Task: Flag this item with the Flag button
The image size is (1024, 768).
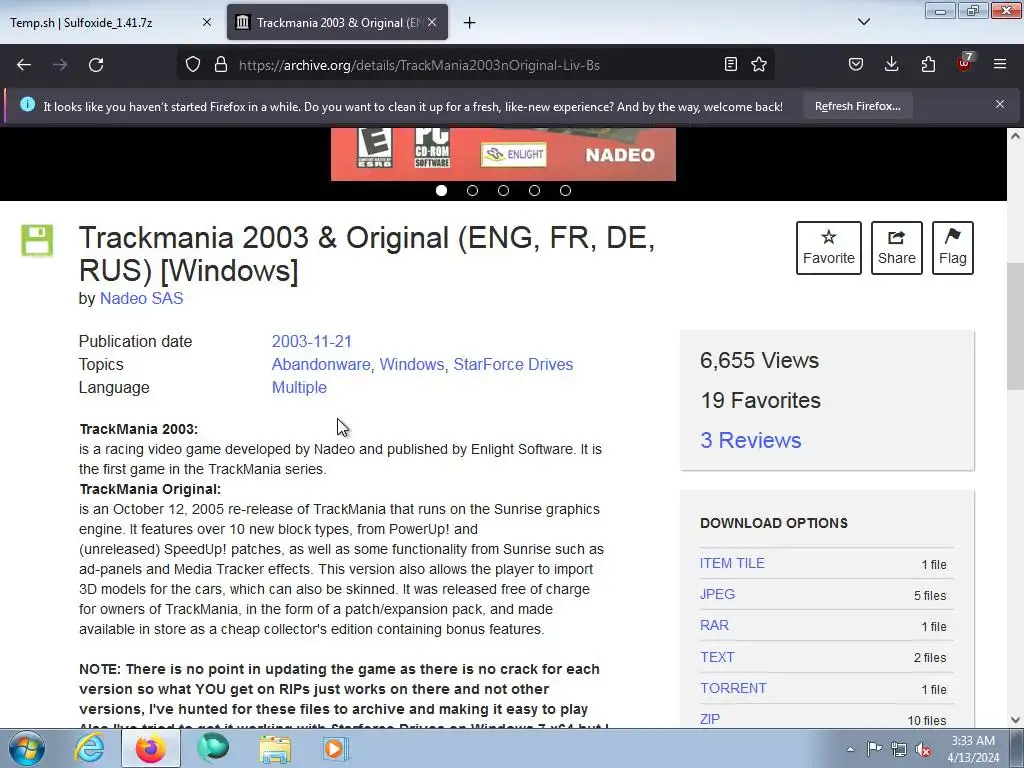Action: [x=953, y=248]
